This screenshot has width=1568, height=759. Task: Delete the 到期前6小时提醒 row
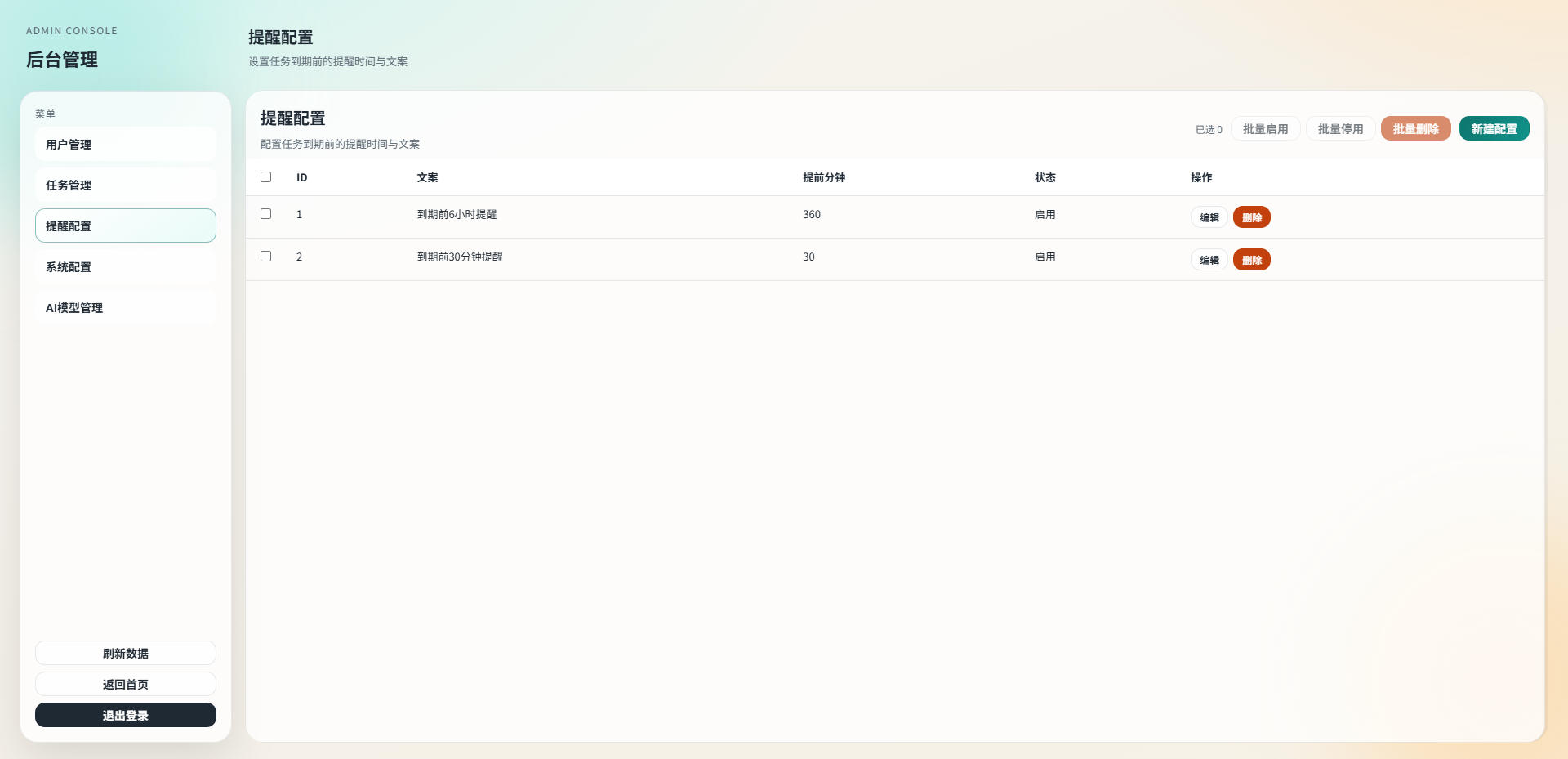1251,217
